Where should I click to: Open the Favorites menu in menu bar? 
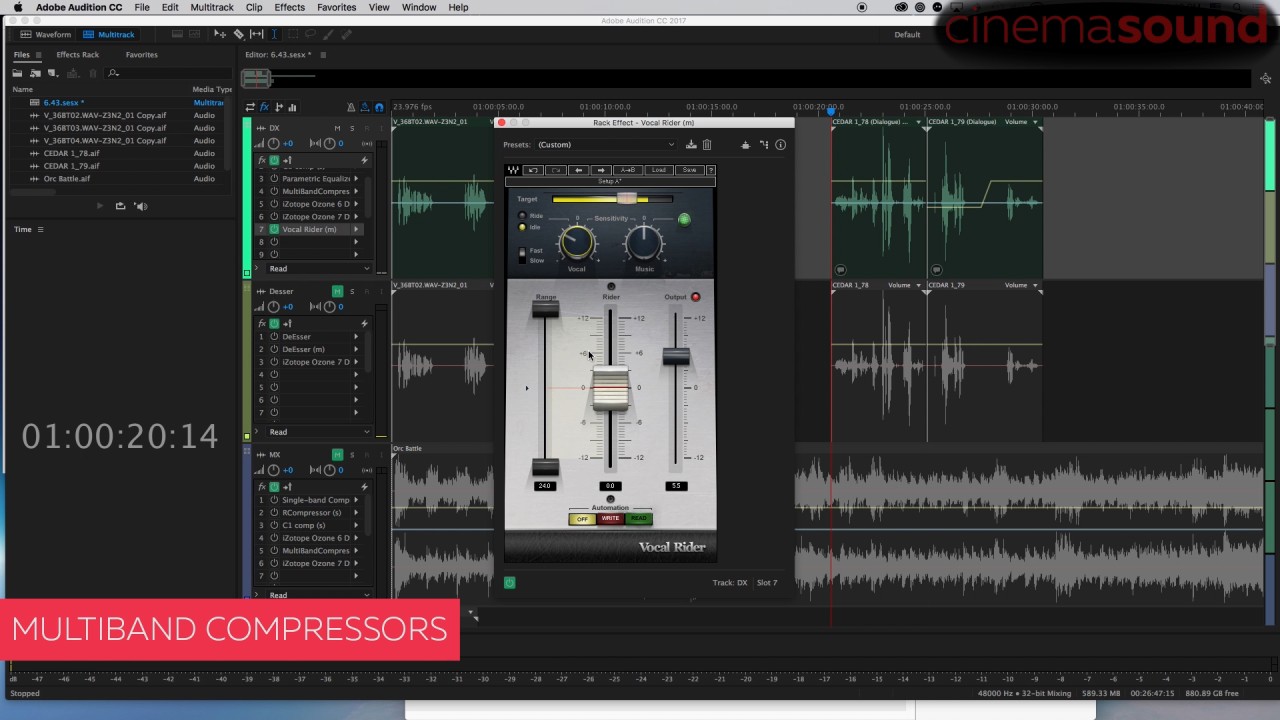[x=336, y=7]
